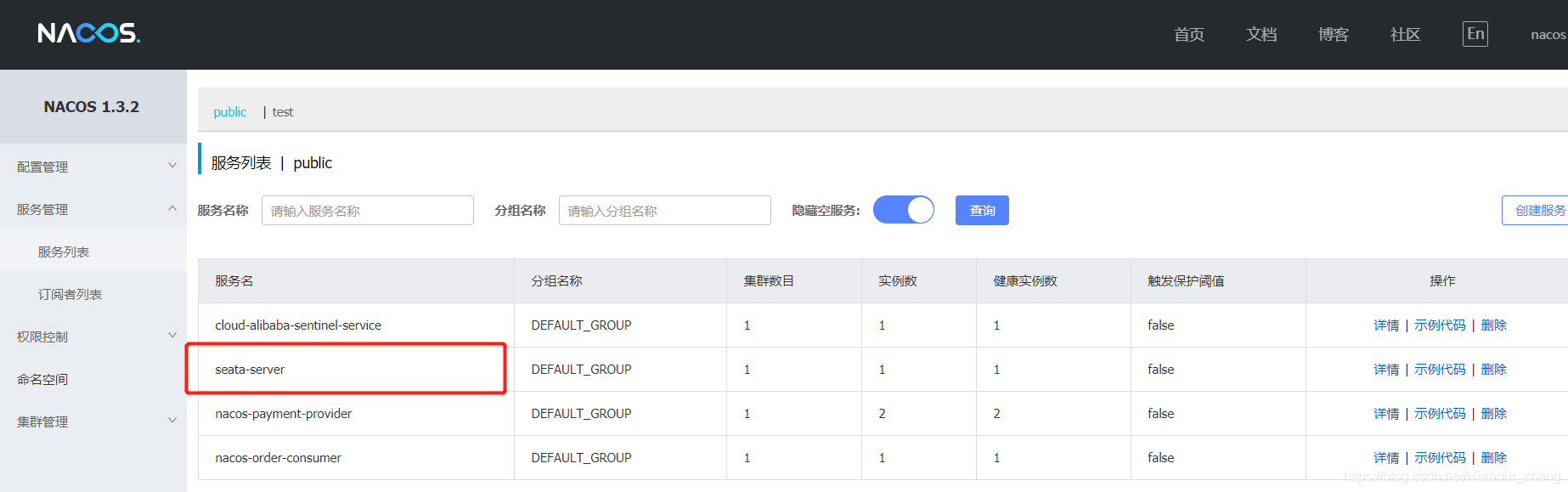This screenshot has width=1568, height=492.
Task: Open the 文档 nav link
Action: [1261, 35]
